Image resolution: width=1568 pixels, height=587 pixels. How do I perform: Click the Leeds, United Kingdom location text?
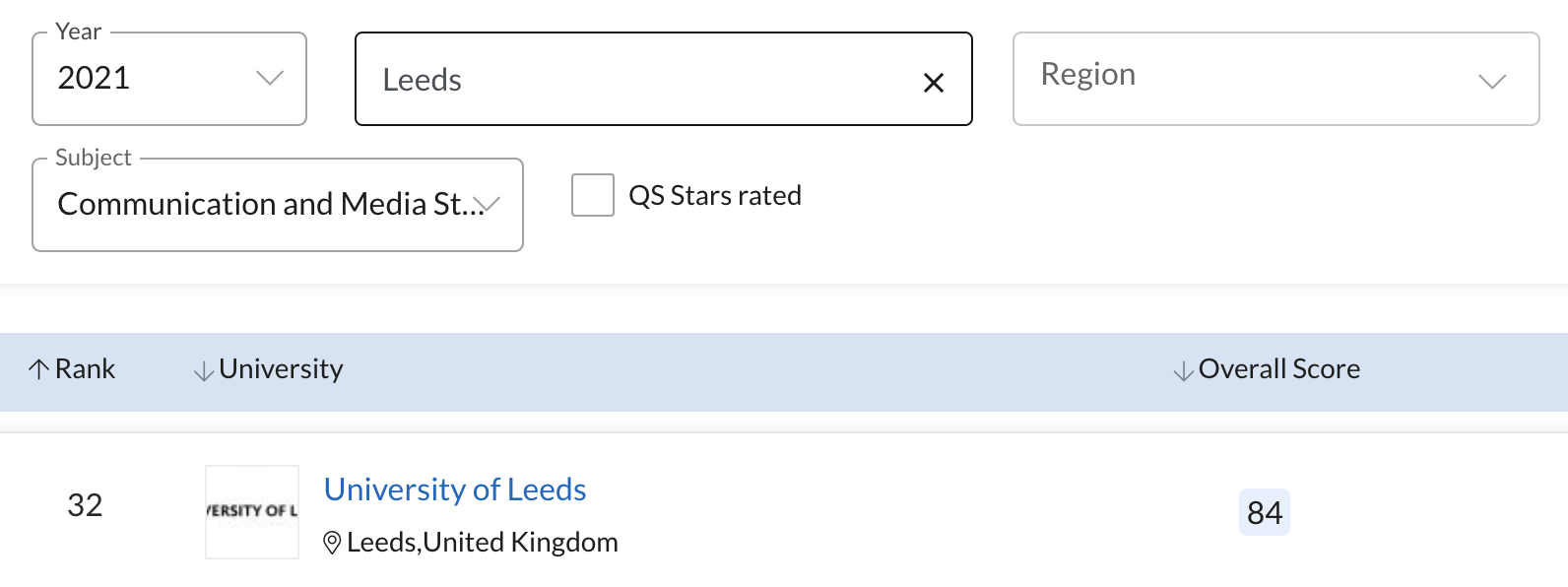(x=483, y=543)
